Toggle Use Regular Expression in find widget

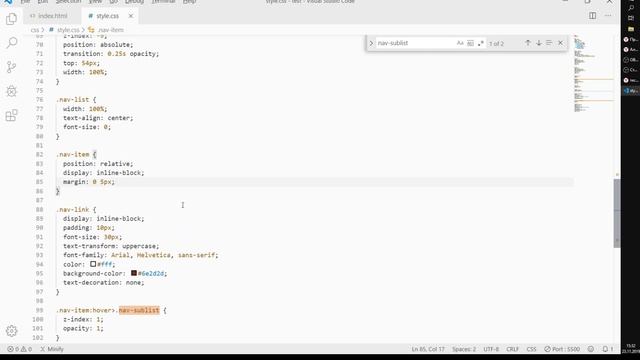480,43
